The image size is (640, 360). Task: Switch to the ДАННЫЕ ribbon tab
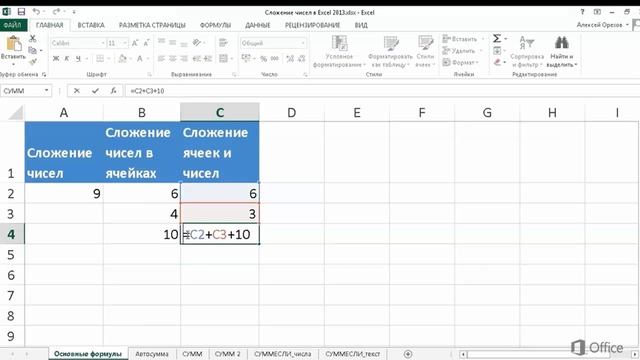[x=258, y=25]
